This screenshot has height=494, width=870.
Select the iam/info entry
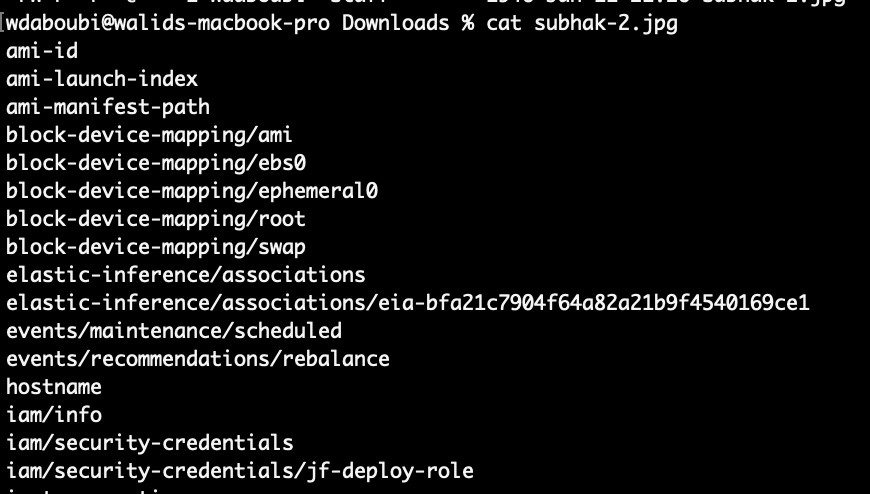pyautogui.click(x=54, y=414)
